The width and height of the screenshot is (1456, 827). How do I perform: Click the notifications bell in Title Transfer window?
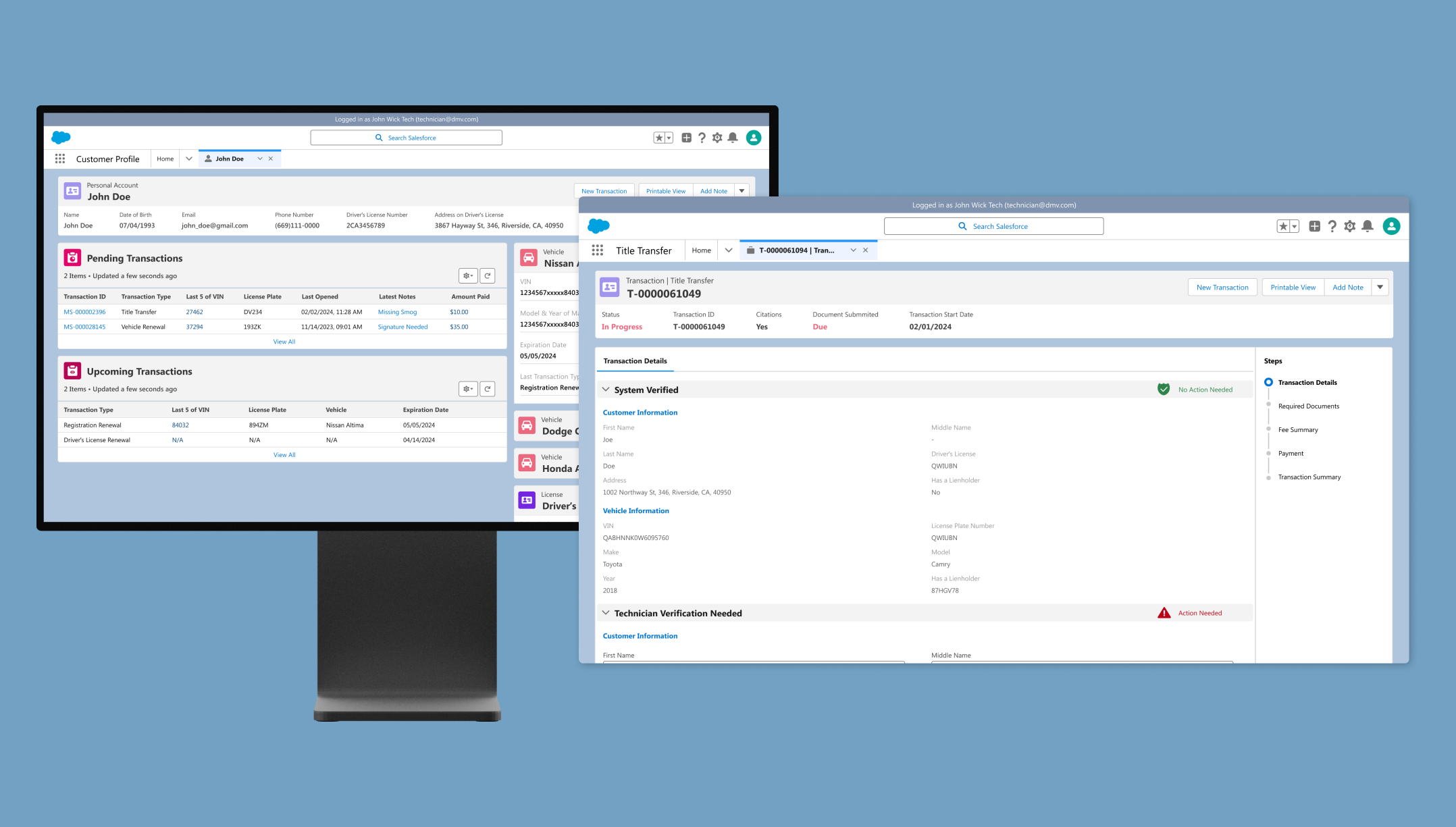1368,227
